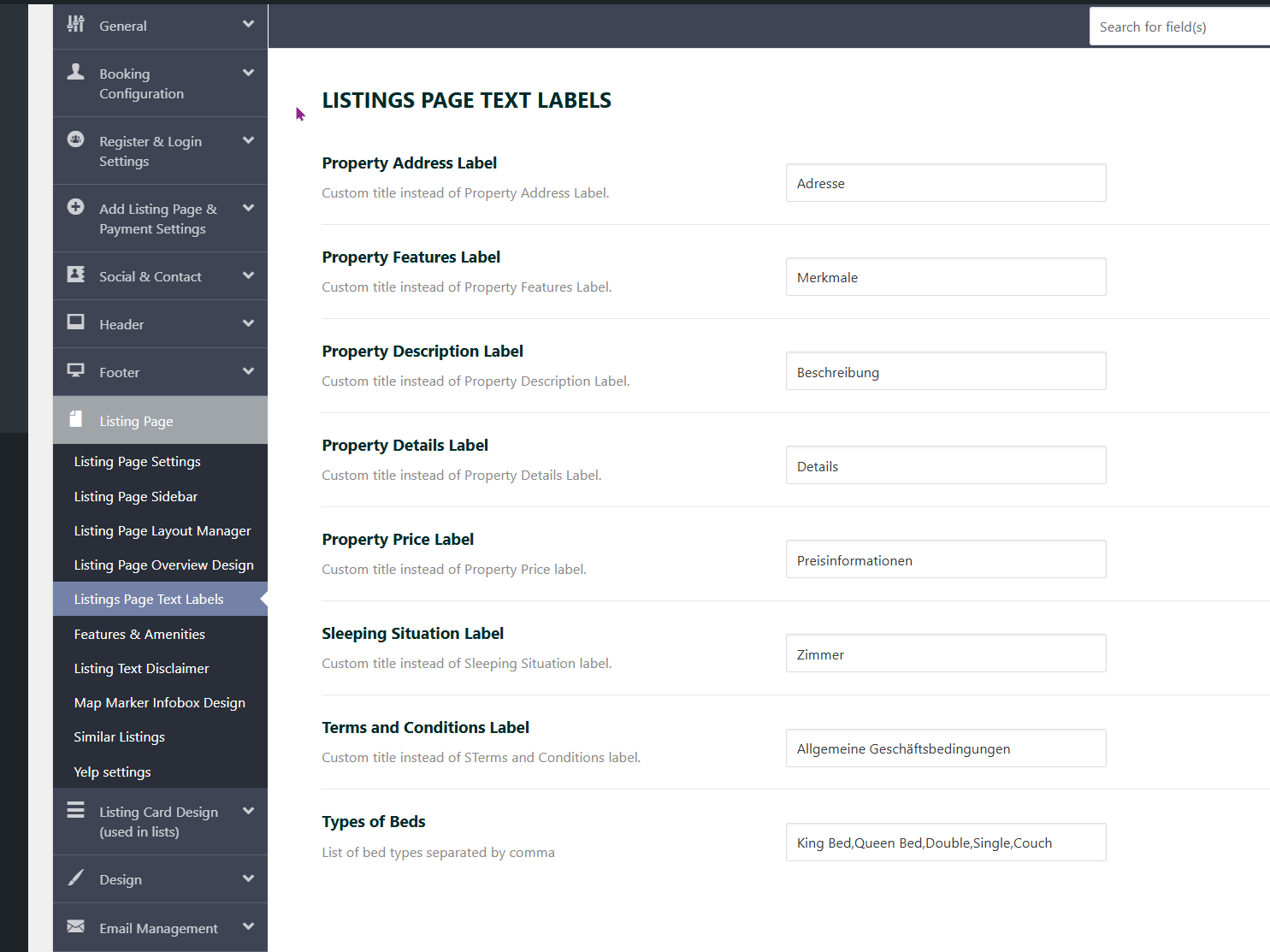1270x952 pixels.
Task: Expand the General section chevron
Action: (x=249, y=24)
